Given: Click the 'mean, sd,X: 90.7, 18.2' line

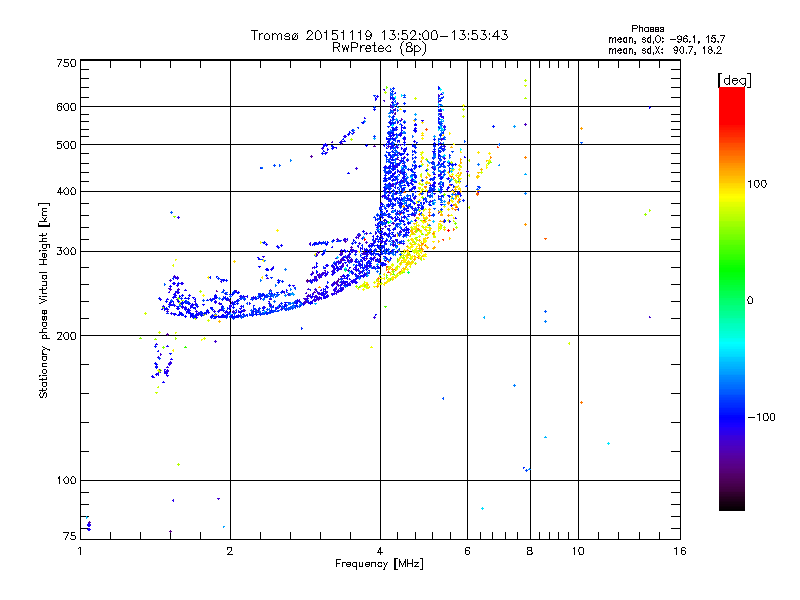Looking at the screenshot, I should click(665, 50).
